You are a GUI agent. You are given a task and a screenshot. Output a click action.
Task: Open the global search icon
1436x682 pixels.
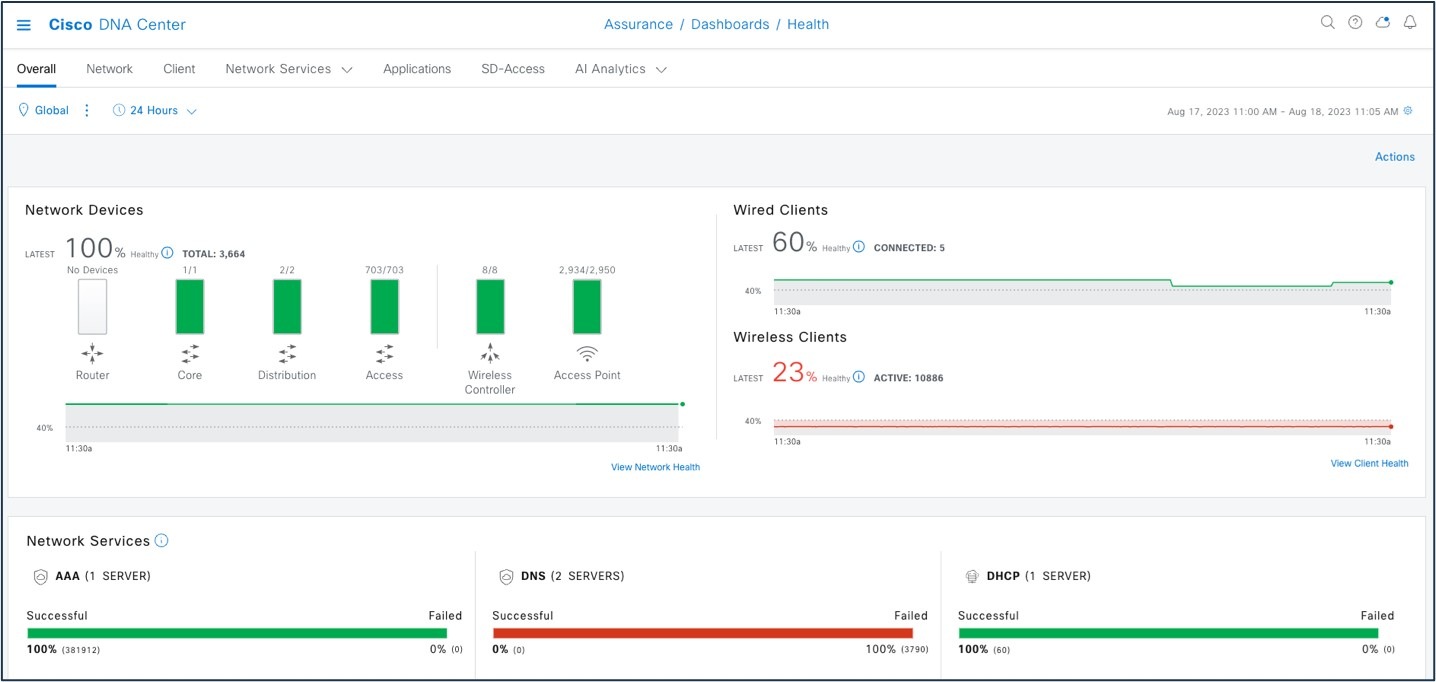pos(1326,21)
